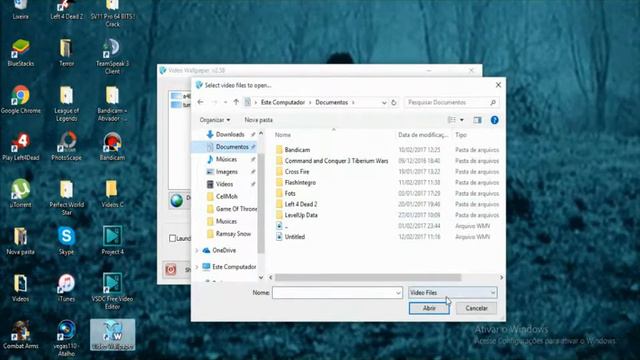Screen dimensions: 640x360
Task: Click the Nova pasta toolbar button
Action: click(x=258, y=120)
